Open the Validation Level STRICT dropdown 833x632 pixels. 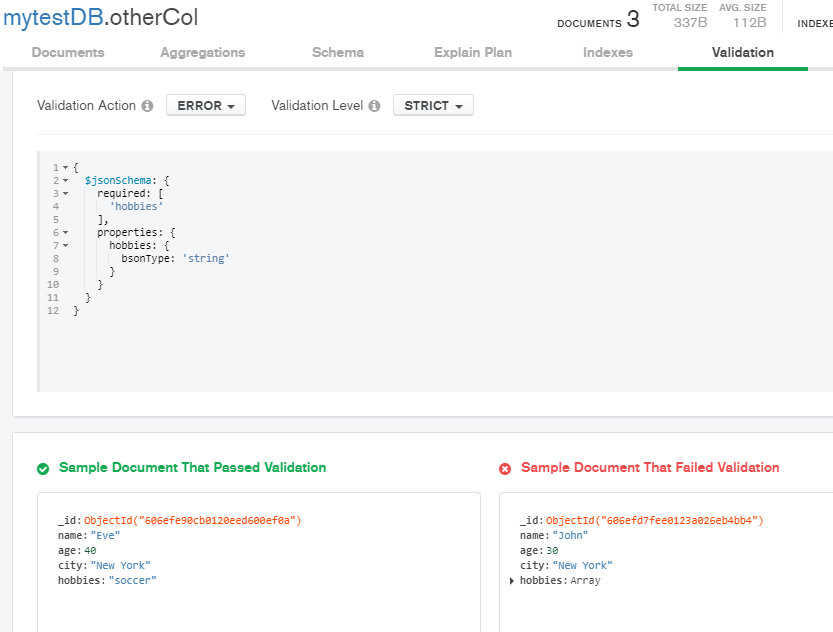coord(433,105)
